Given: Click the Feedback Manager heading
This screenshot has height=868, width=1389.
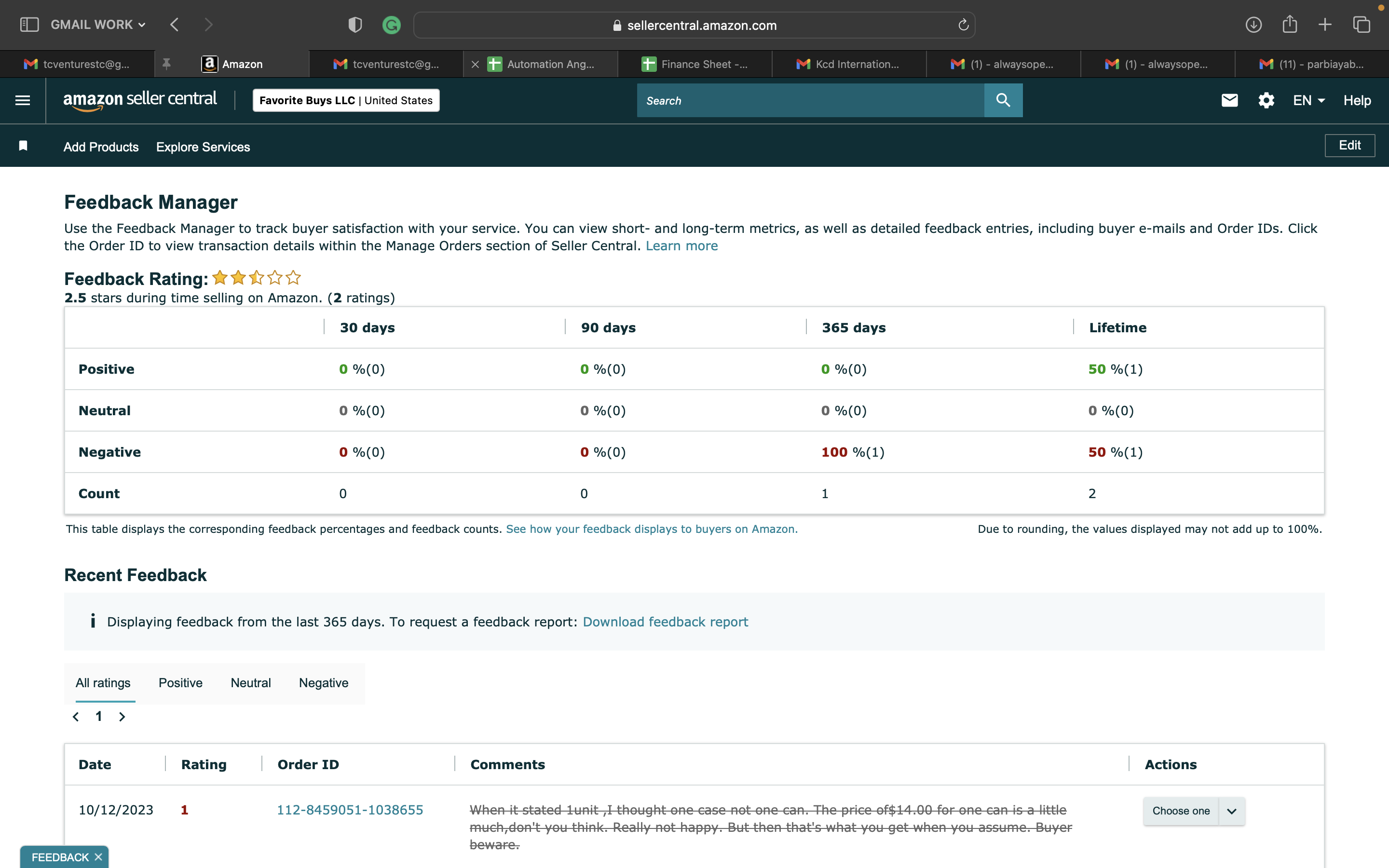Looking at the screenshot, I should (151, 202).
